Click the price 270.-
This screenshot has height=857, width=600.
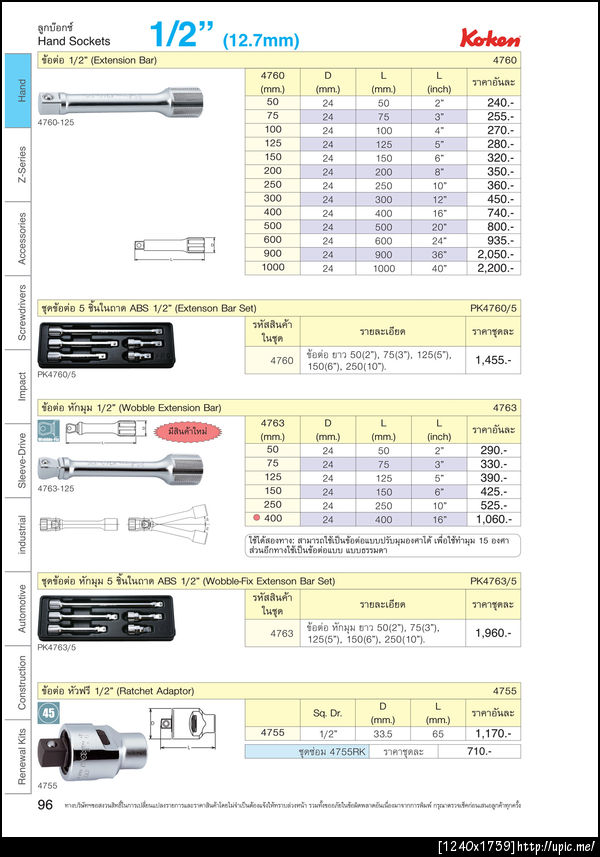coord(500,130)
